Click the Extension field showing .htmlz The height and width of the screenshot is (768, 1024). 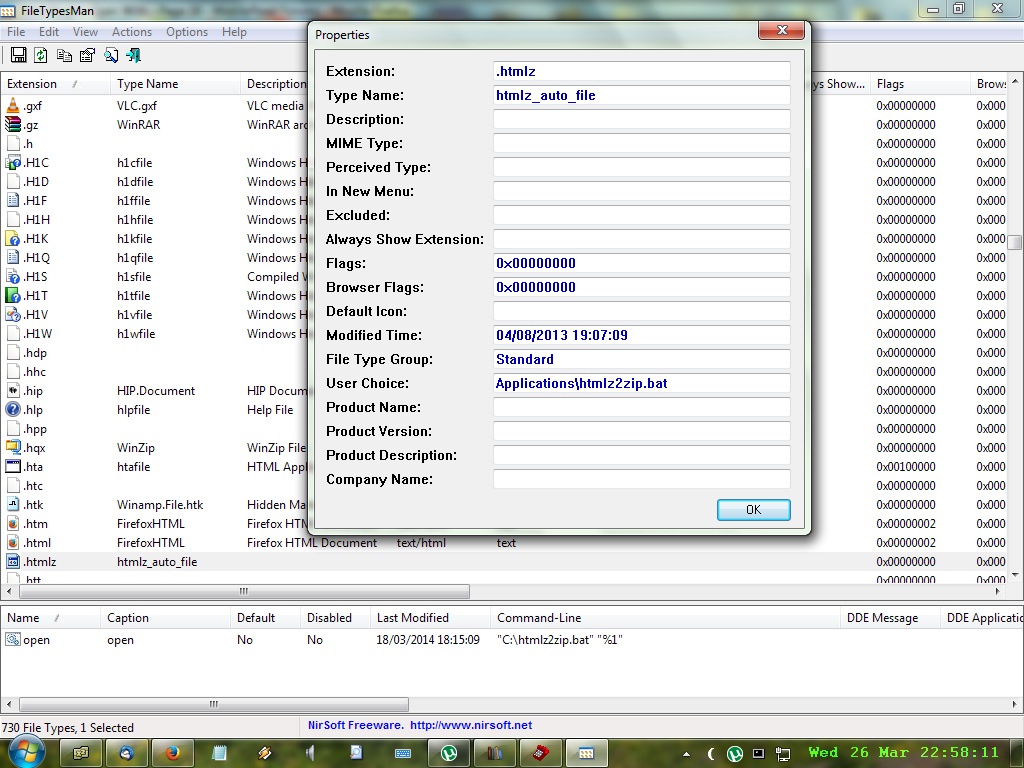(x=641, y=71)
